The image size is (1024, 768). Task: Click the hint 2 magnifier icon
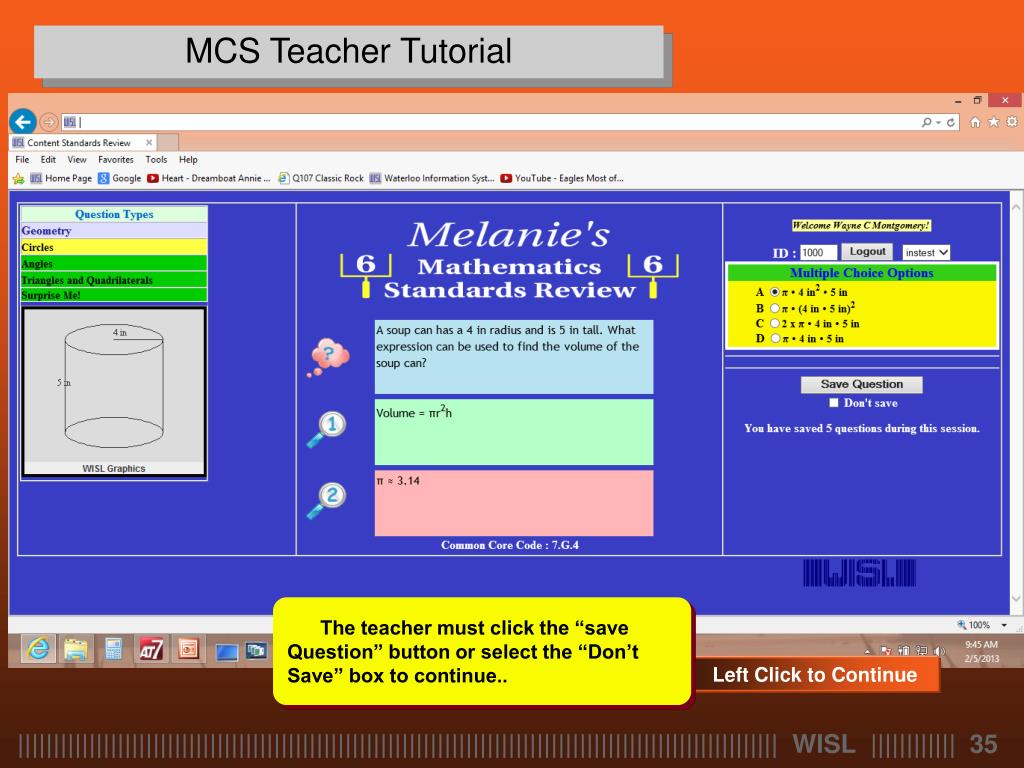[327, 500]
